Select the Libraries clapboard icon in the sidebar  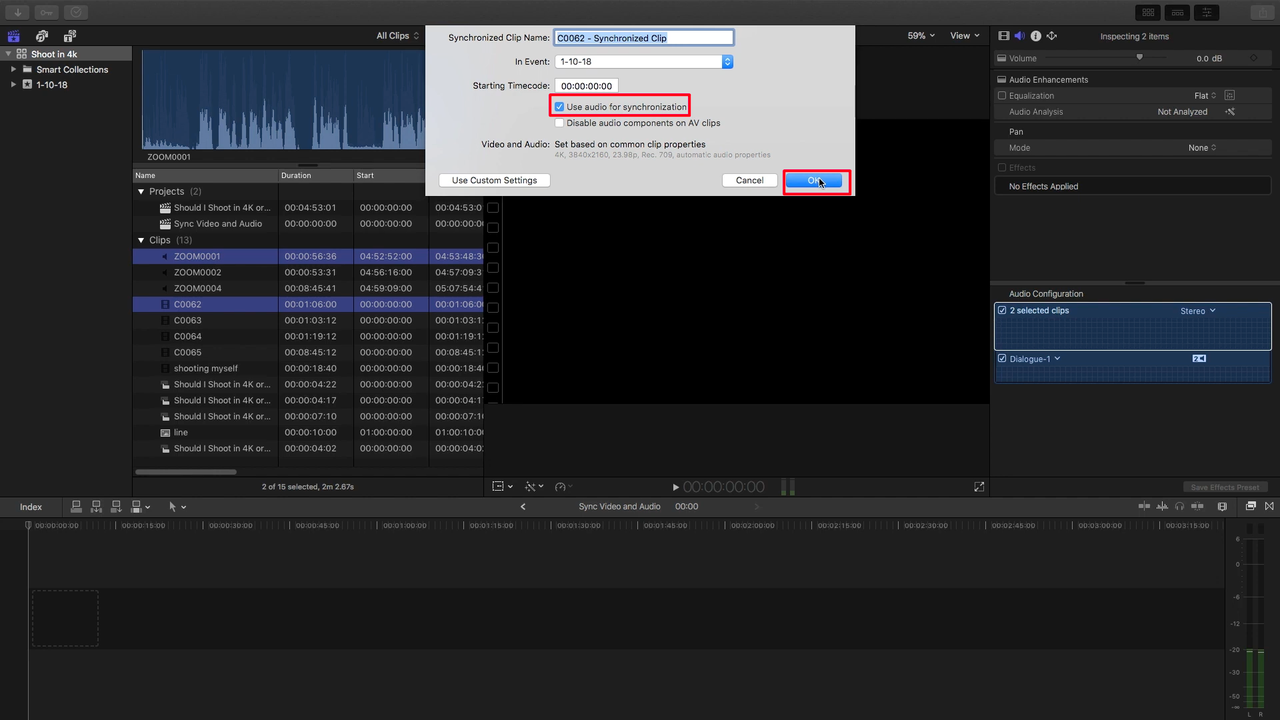[x=13, y=35]
